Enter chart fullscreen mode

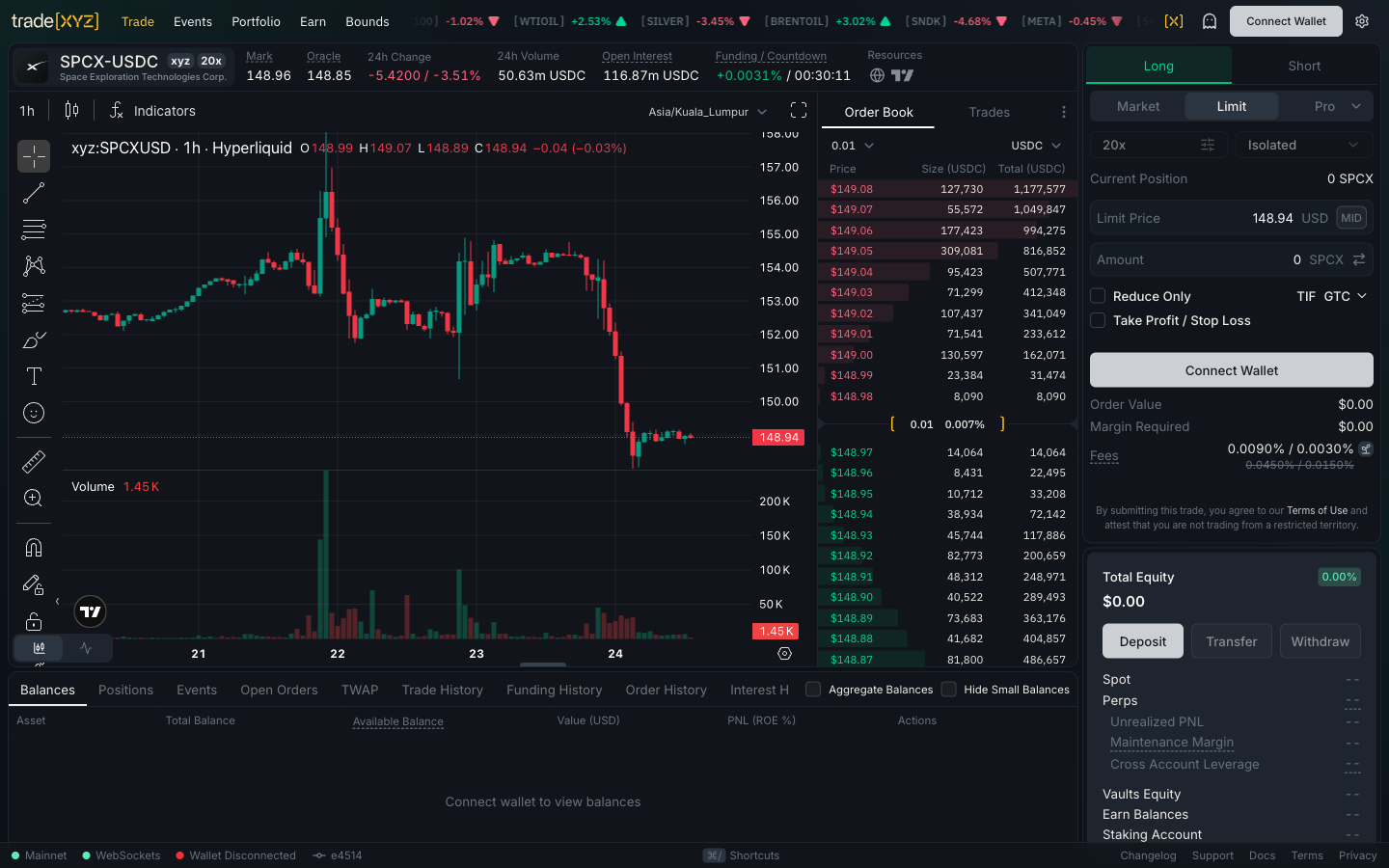[799, 111]
